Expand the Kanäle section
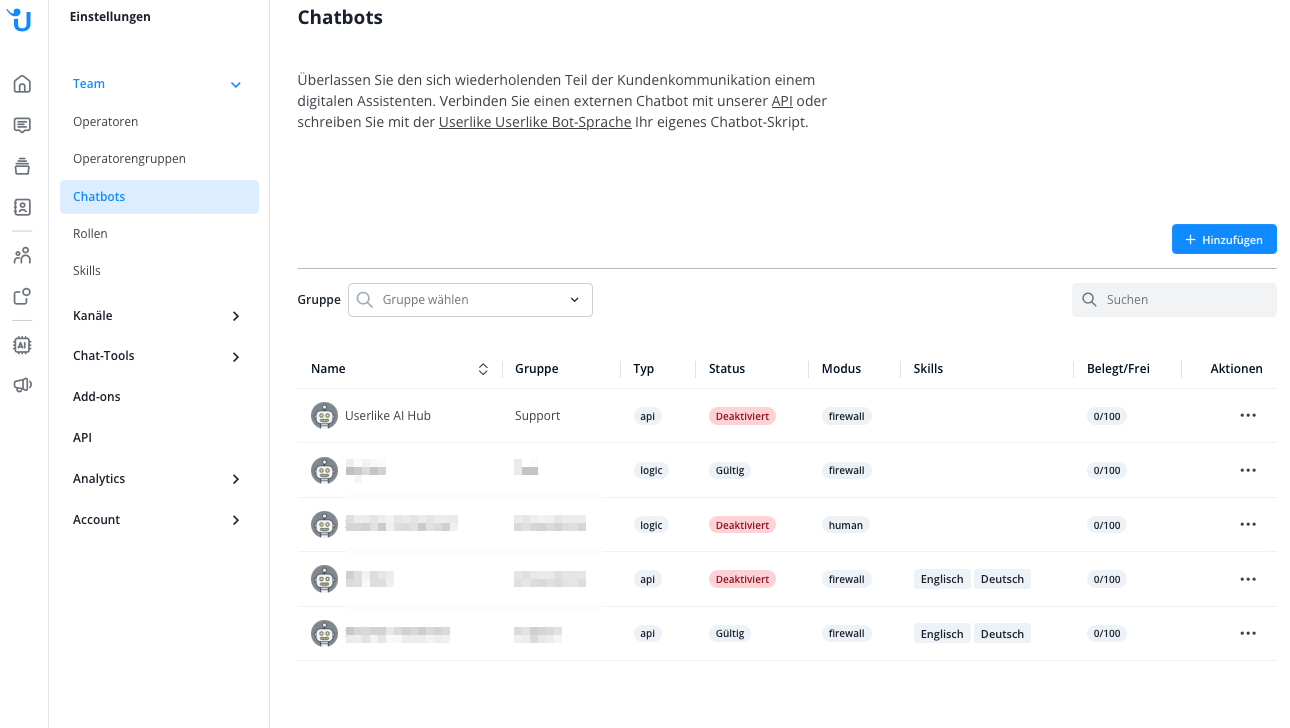This screenshot has width=1290, height=728. [236, 316]
